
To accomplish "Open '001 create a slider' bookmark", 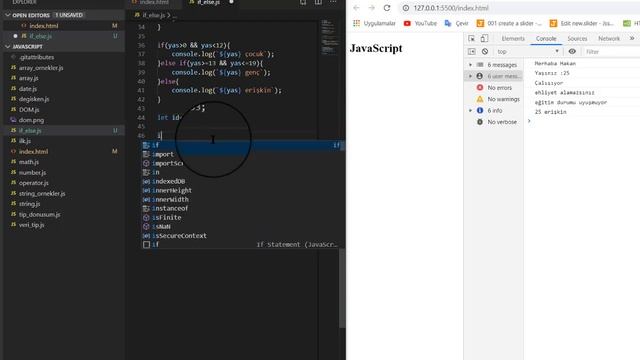I will 509,23.
